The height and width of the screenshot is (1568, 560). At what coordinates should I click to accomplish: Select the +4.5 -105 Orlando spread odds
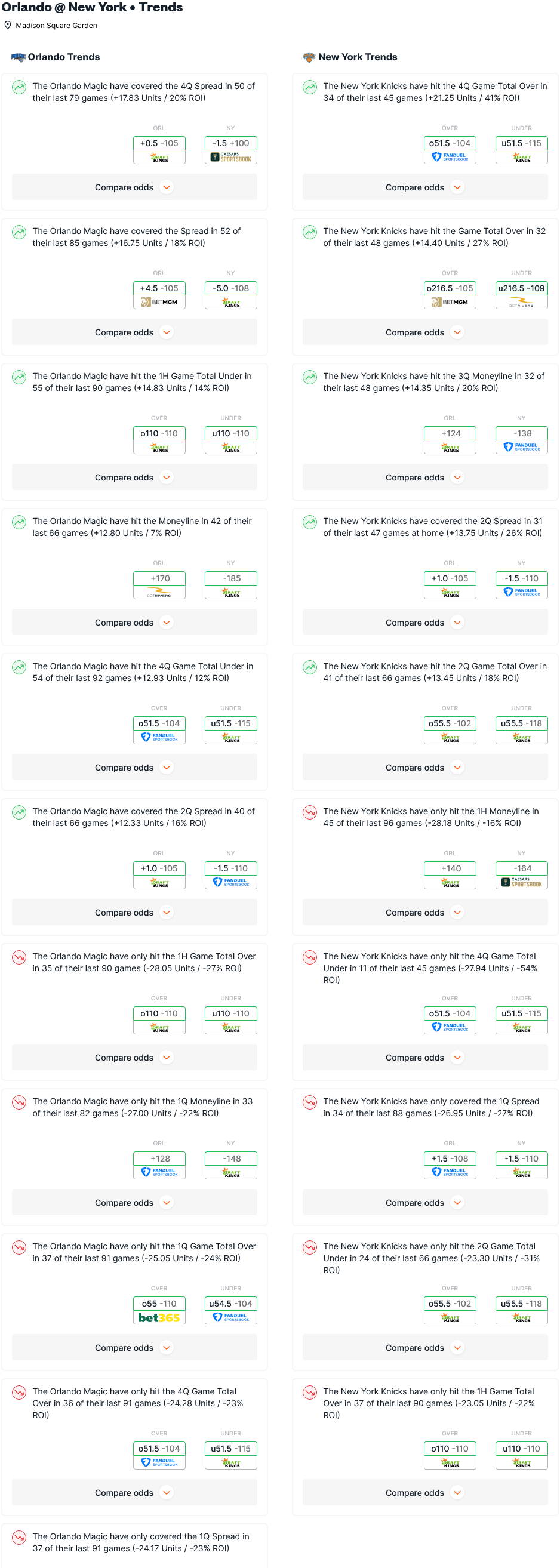[159, 288]
